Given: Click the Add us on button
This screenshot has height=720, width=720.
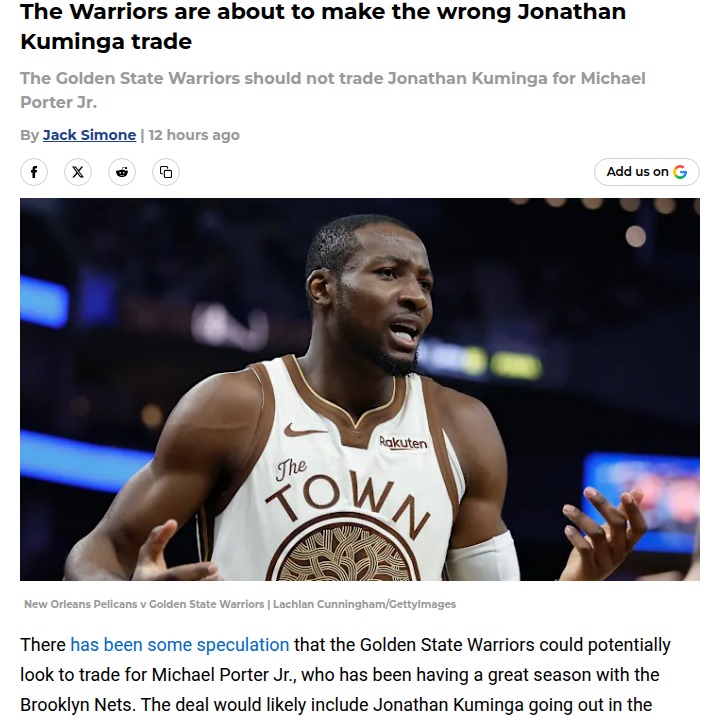Looking at the screenshot, I should (x=647, y=172).
